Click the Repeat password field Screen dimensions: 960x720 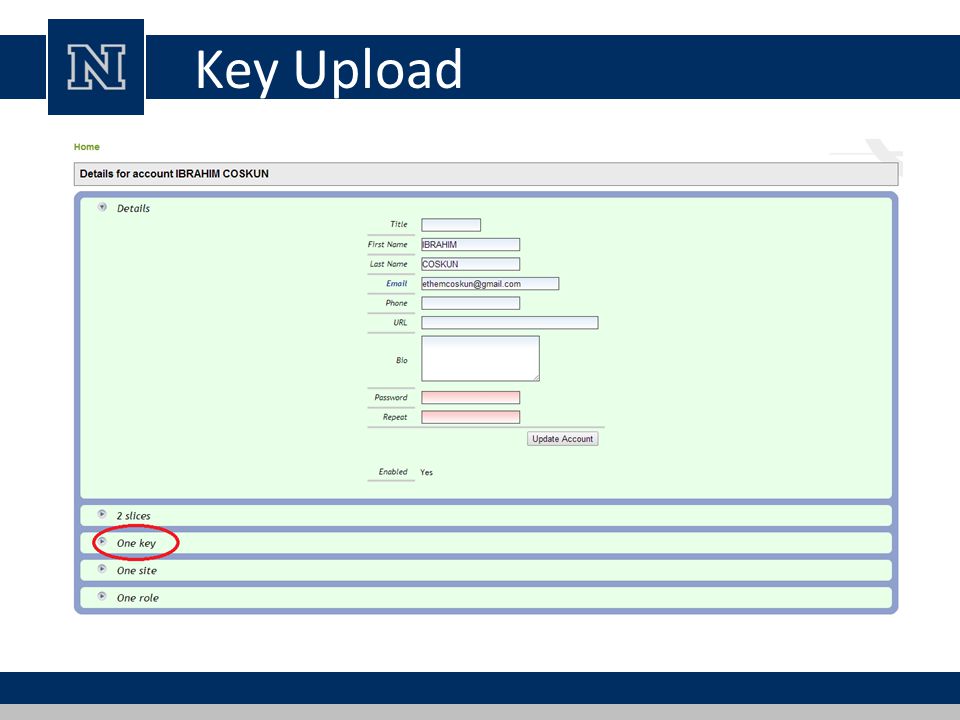470,417
